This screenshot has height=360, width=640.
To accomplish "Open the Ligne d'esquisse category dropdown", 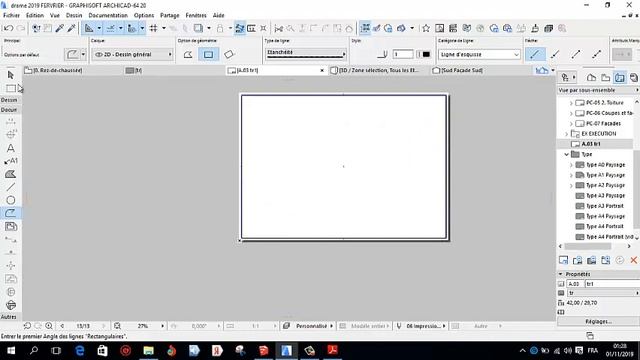I will pyautogui.click(x=479, y=54).
